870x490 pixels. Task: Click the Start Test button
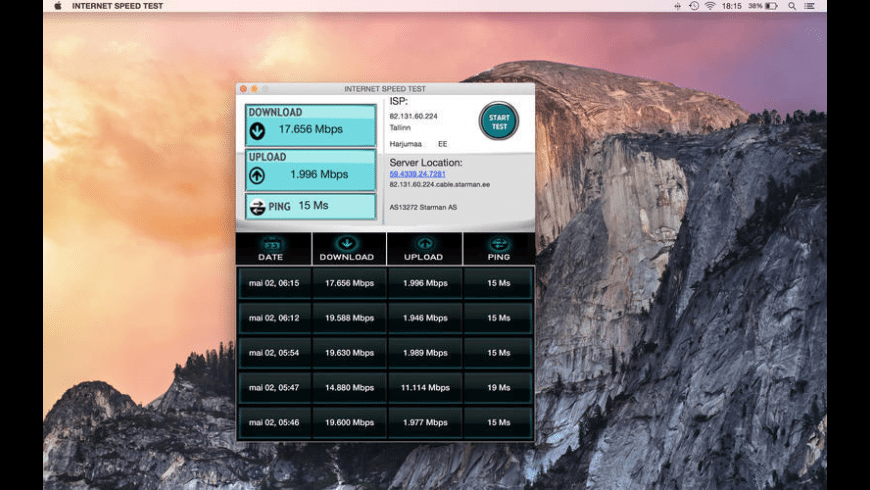tap(498, 121)
